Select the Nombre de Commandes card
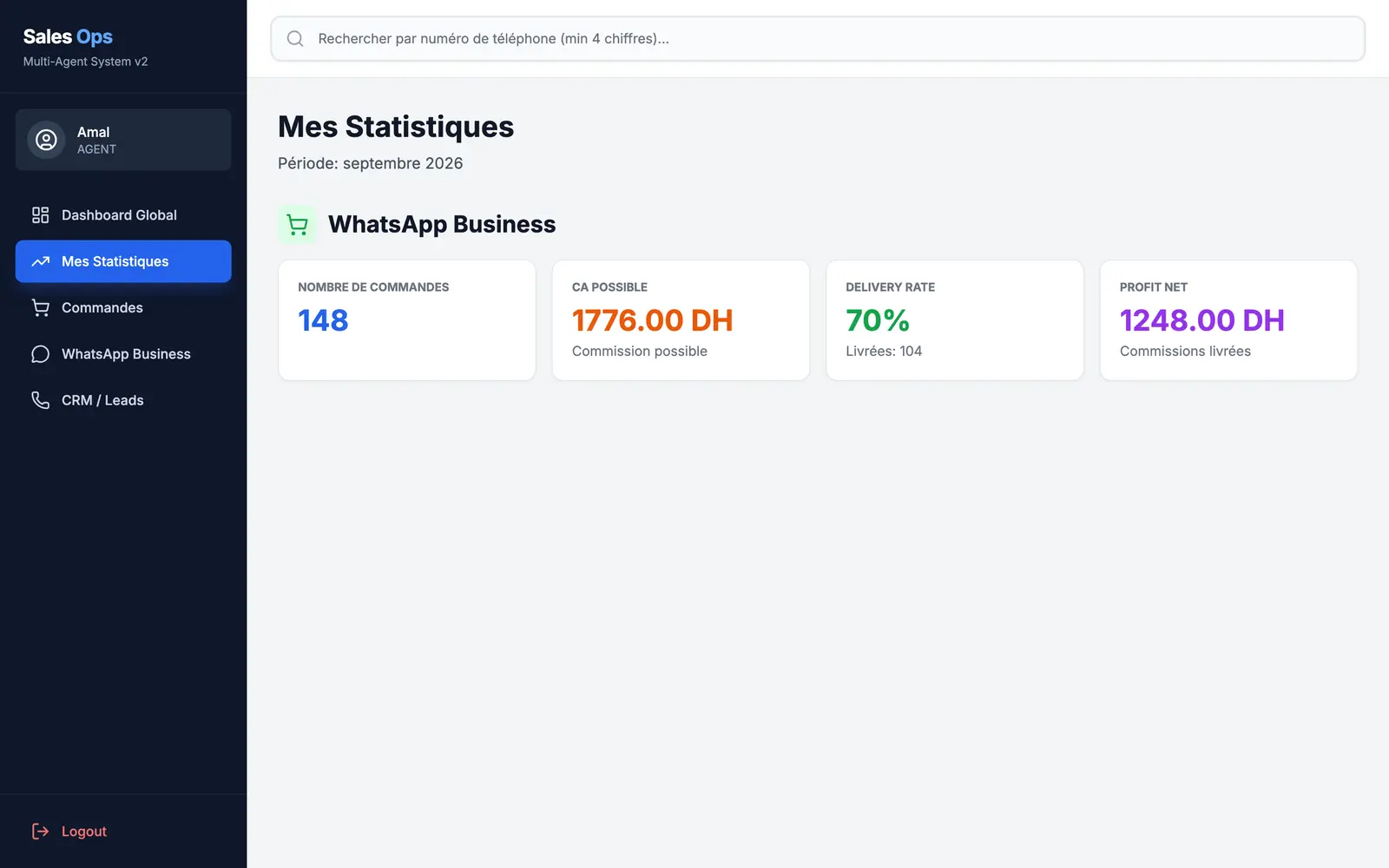This screenshot has width=1389, height=868. [407, 320]
